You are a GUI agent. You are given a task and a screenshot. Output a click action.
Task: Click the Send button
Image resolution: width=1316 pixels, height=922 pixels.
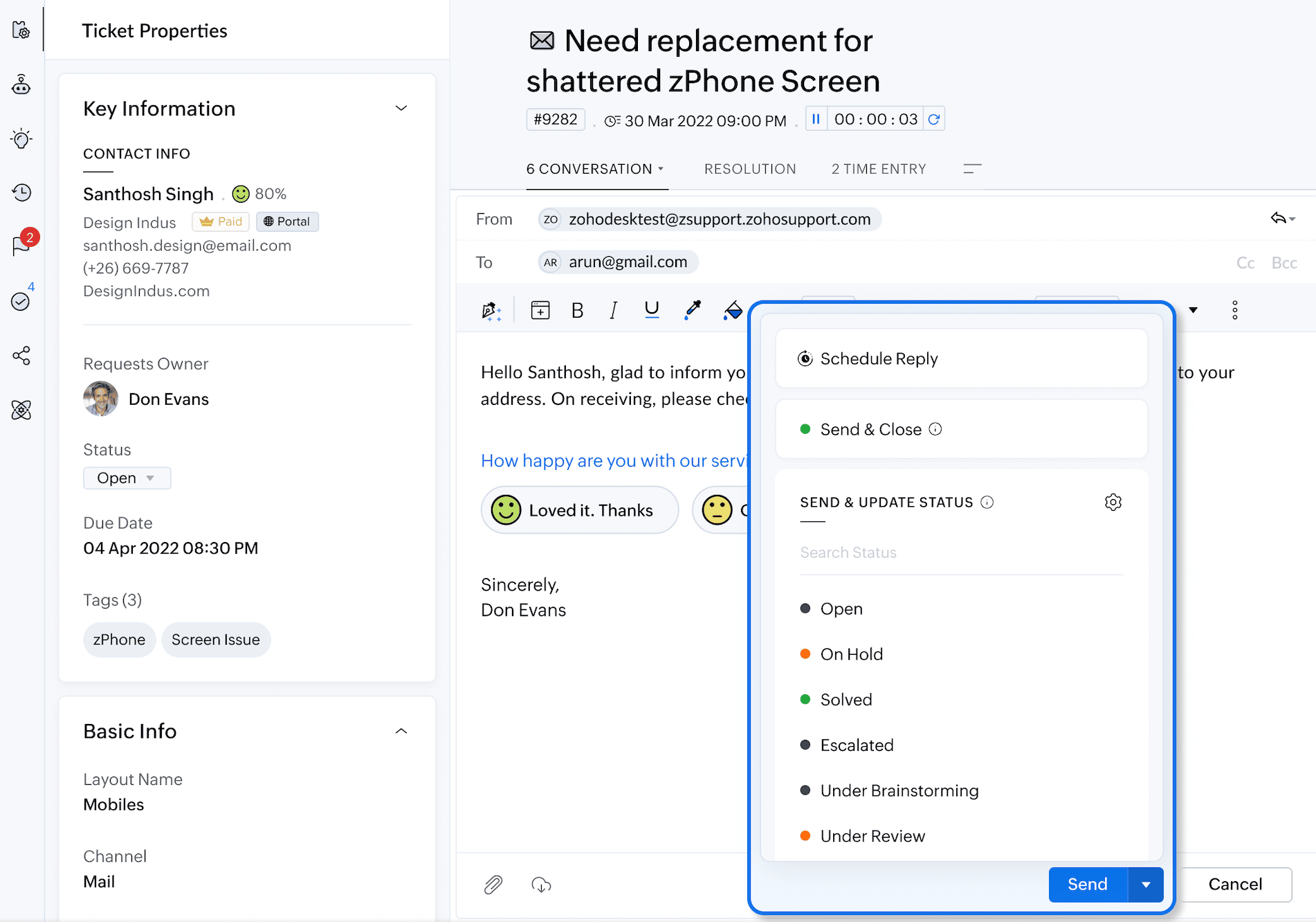pos(1088,885)
